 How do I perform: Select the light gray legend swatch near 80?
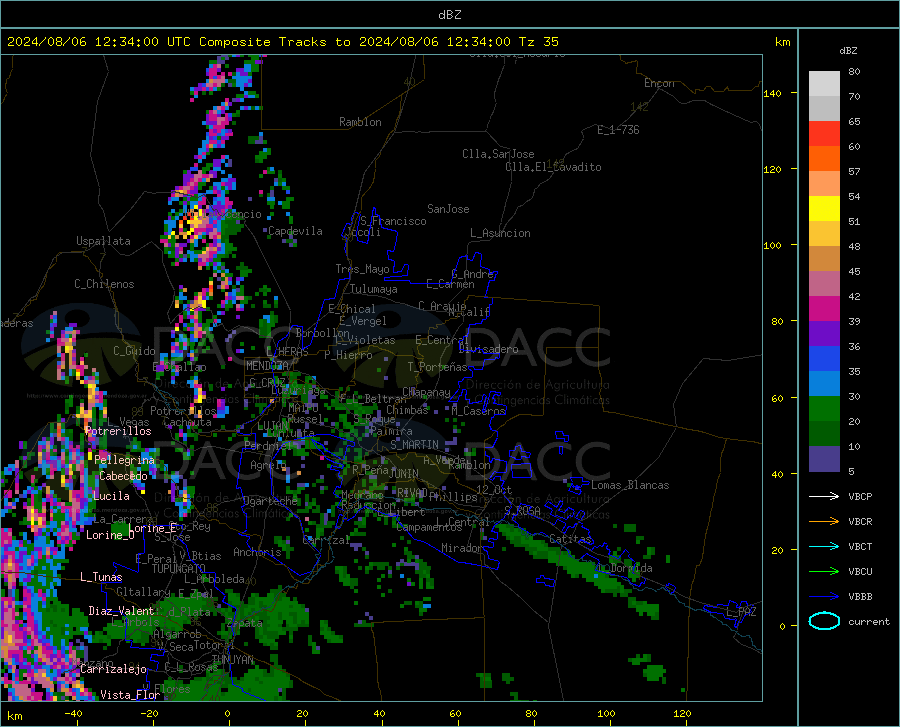pos(824,84)
